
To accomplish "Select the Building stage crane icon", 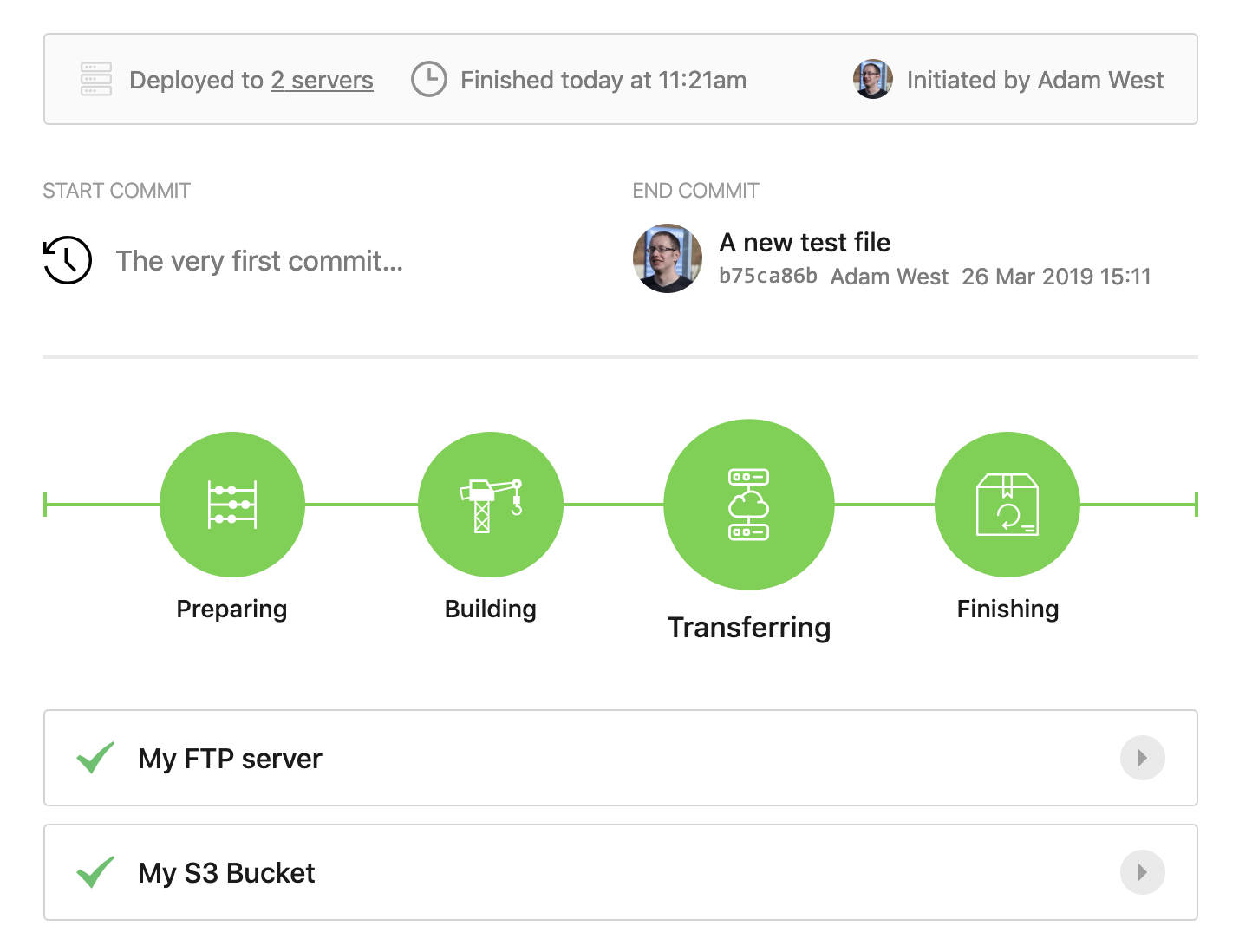I will (x=491, y=505).
